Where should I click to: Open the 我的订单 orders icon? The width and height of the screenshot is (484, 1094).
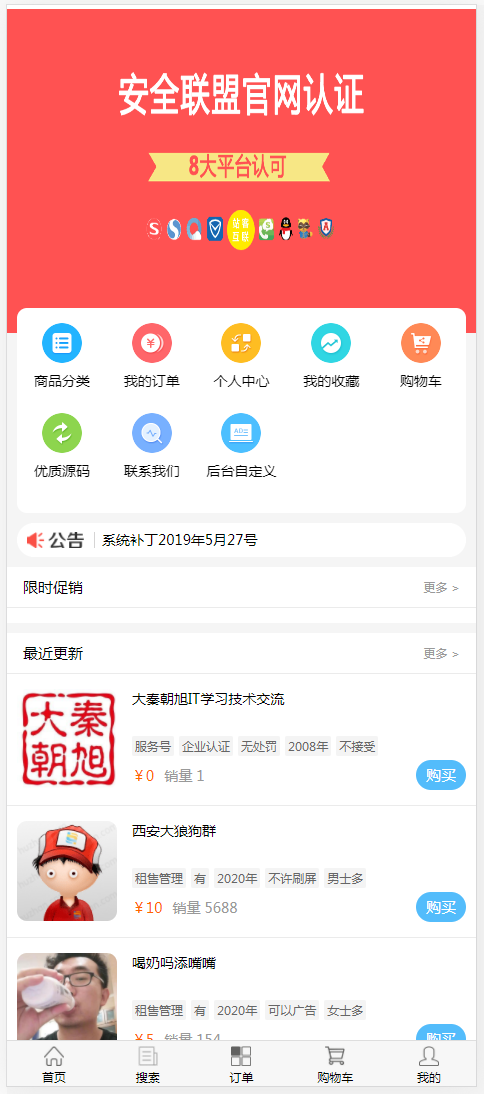(x=152, y=343)
